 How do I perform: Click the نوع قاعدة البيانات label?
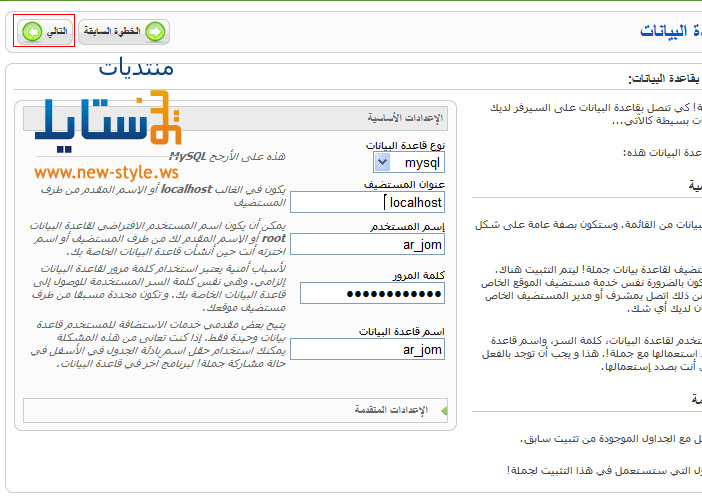pyautogui.click(x=406, y=145)
